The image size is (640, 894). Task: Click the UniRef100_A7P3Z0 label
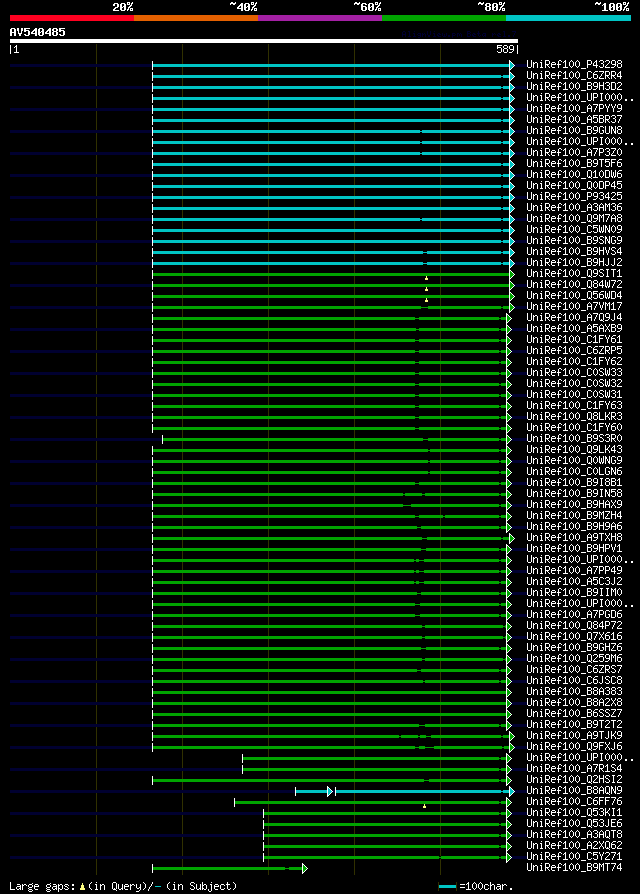(x=574, y=153)
